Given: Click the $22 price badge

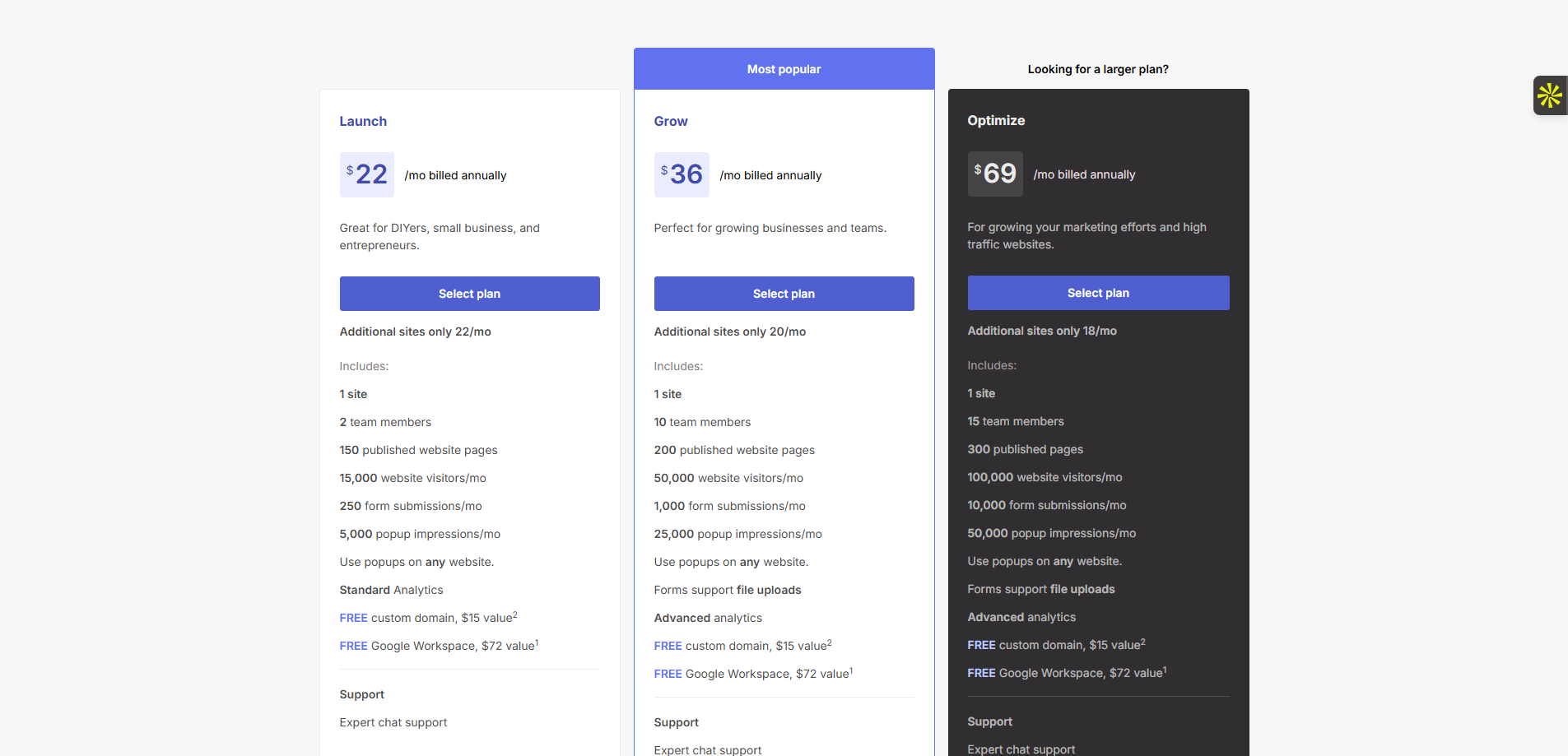Looking at the screenshot, I should click(367, 174).
